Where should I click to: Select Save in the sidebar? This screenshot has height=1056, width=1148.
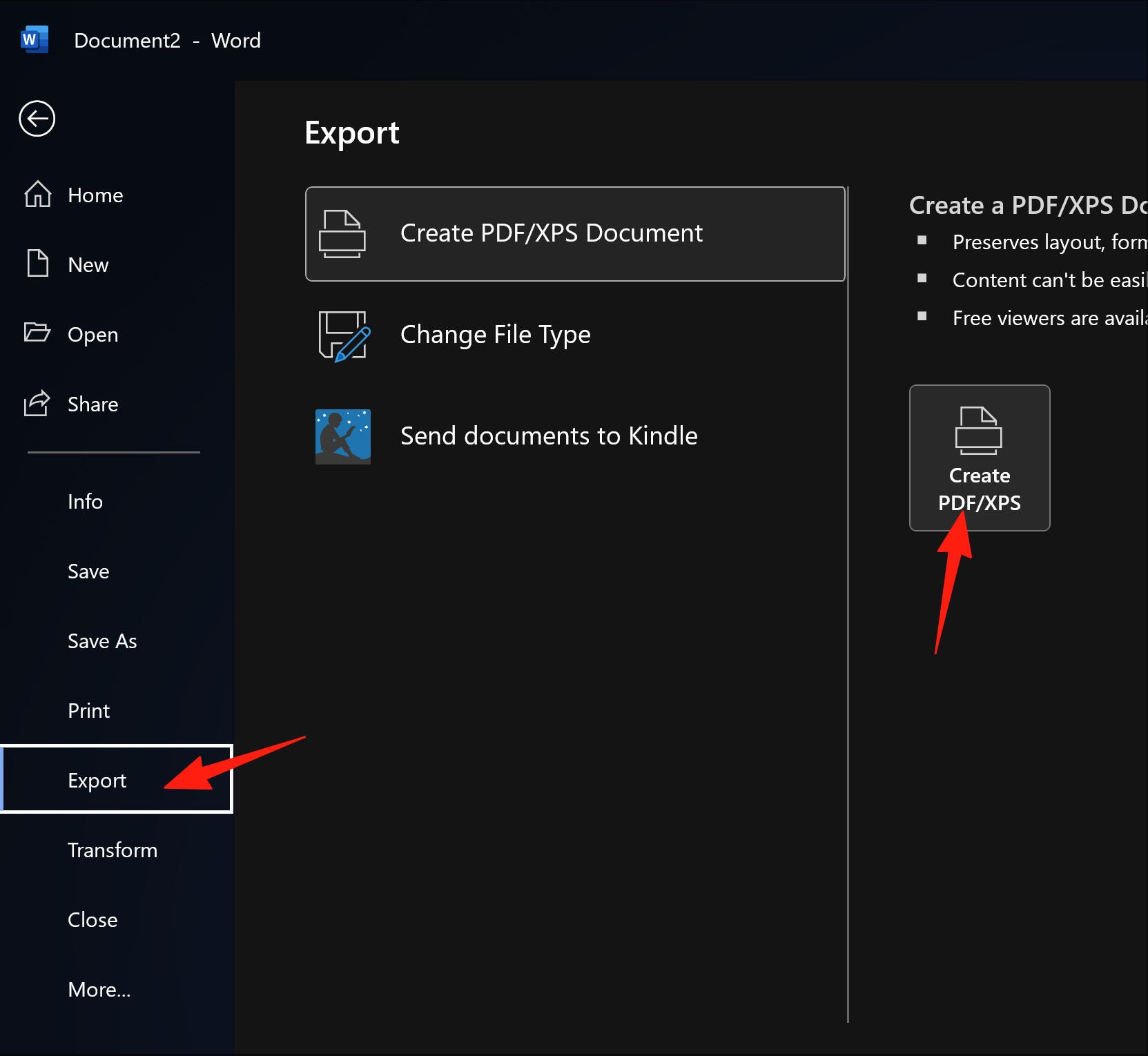(x=116, y=571)
